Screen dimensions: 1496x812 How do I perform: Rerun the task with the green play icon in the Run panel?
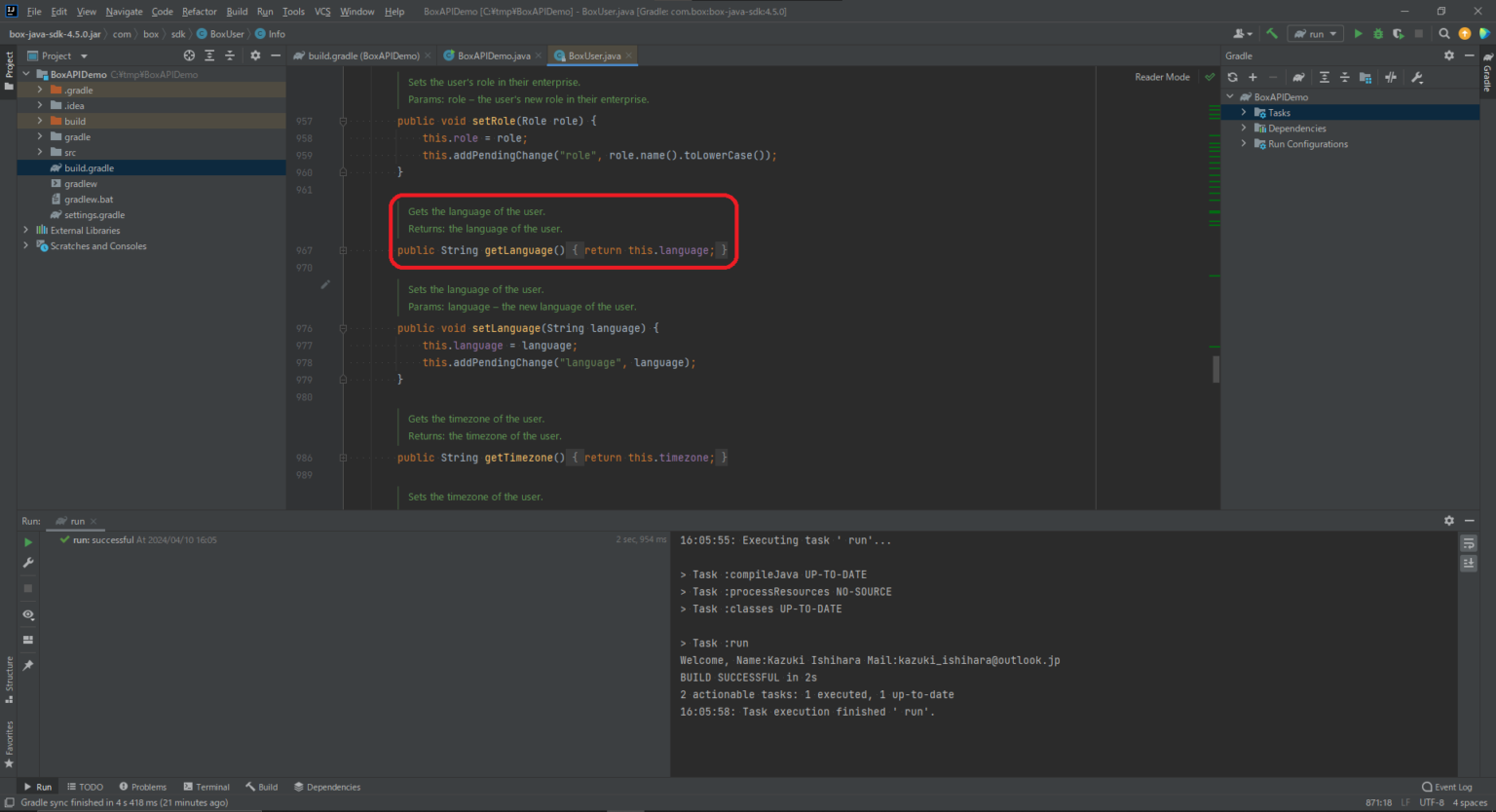28,542
